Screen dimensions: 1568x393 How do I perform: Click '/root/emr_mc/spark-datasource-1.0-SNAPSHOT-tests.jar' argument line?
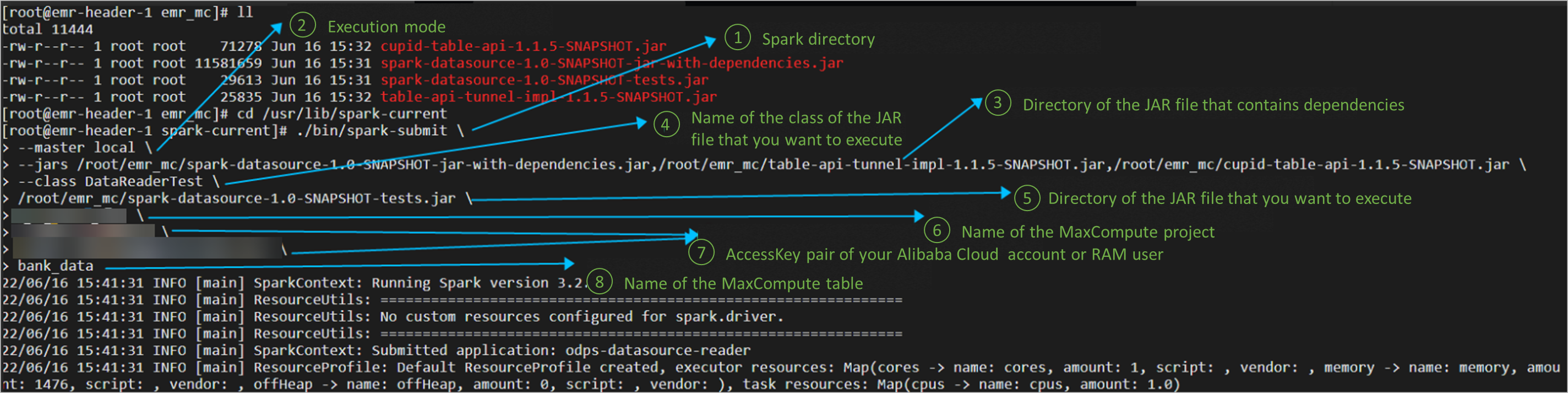click(x=236, y=198)
